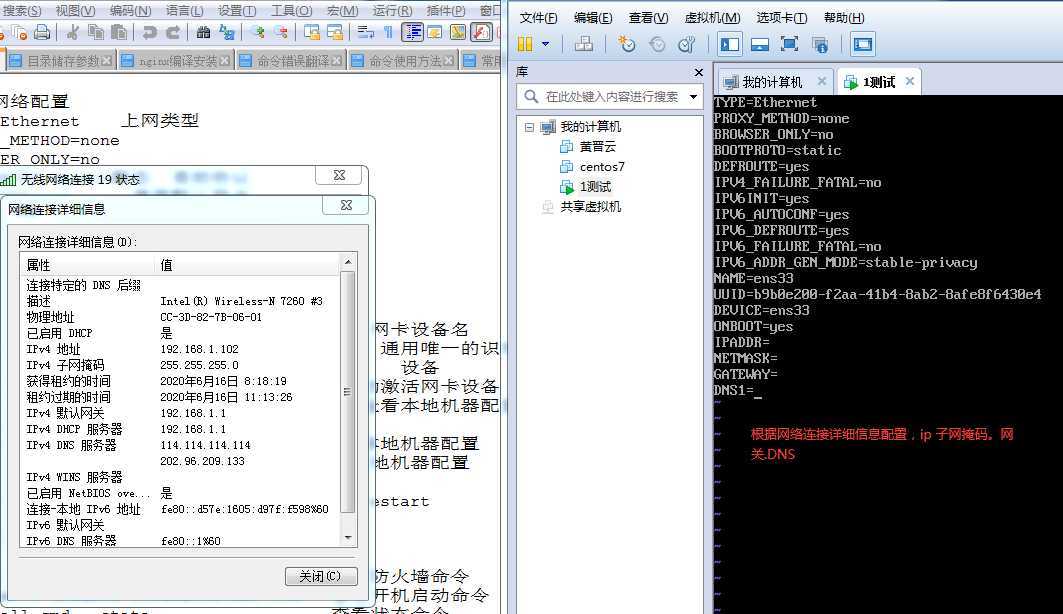Image resolution: width=1063 pixels, height=614 pixels.
Task: Click the details list vertical scrollbar thumb
Action: coord(348,391)
